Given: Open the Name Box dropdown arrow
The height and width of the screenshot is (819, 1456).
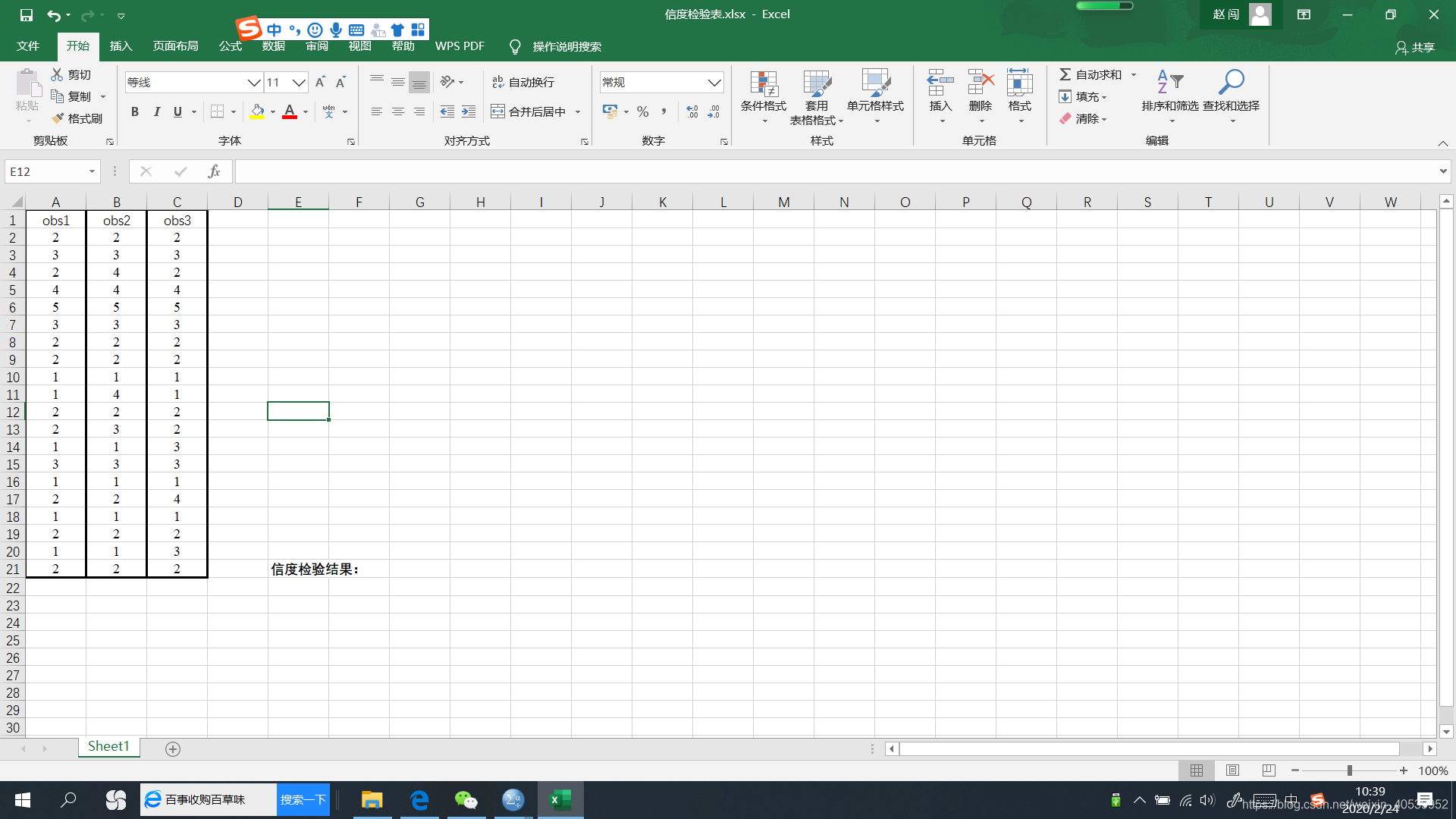Looking at the screenshot, I should (x=92, y=171).
